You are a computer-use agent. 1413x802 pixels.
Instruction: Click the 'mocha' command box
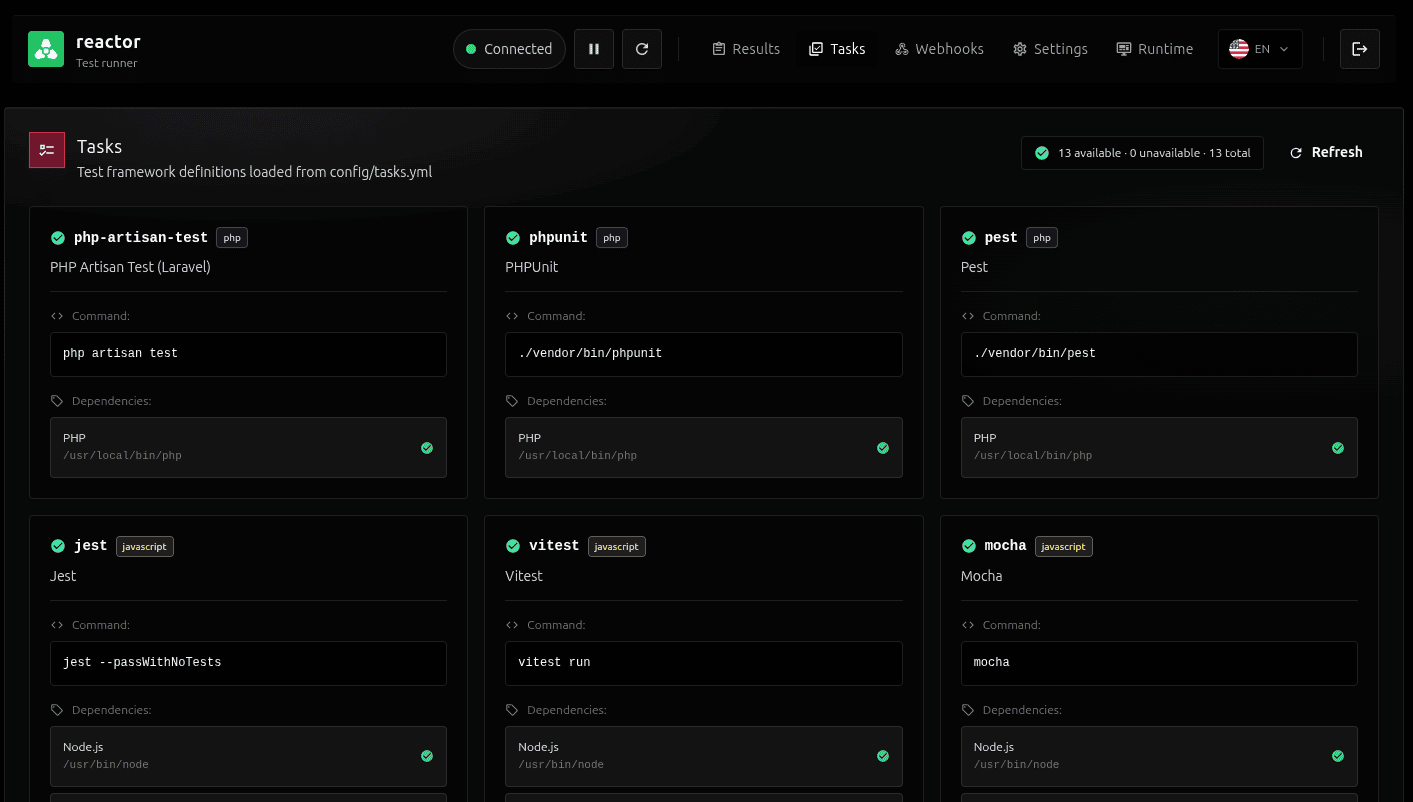click(1159, 663)
